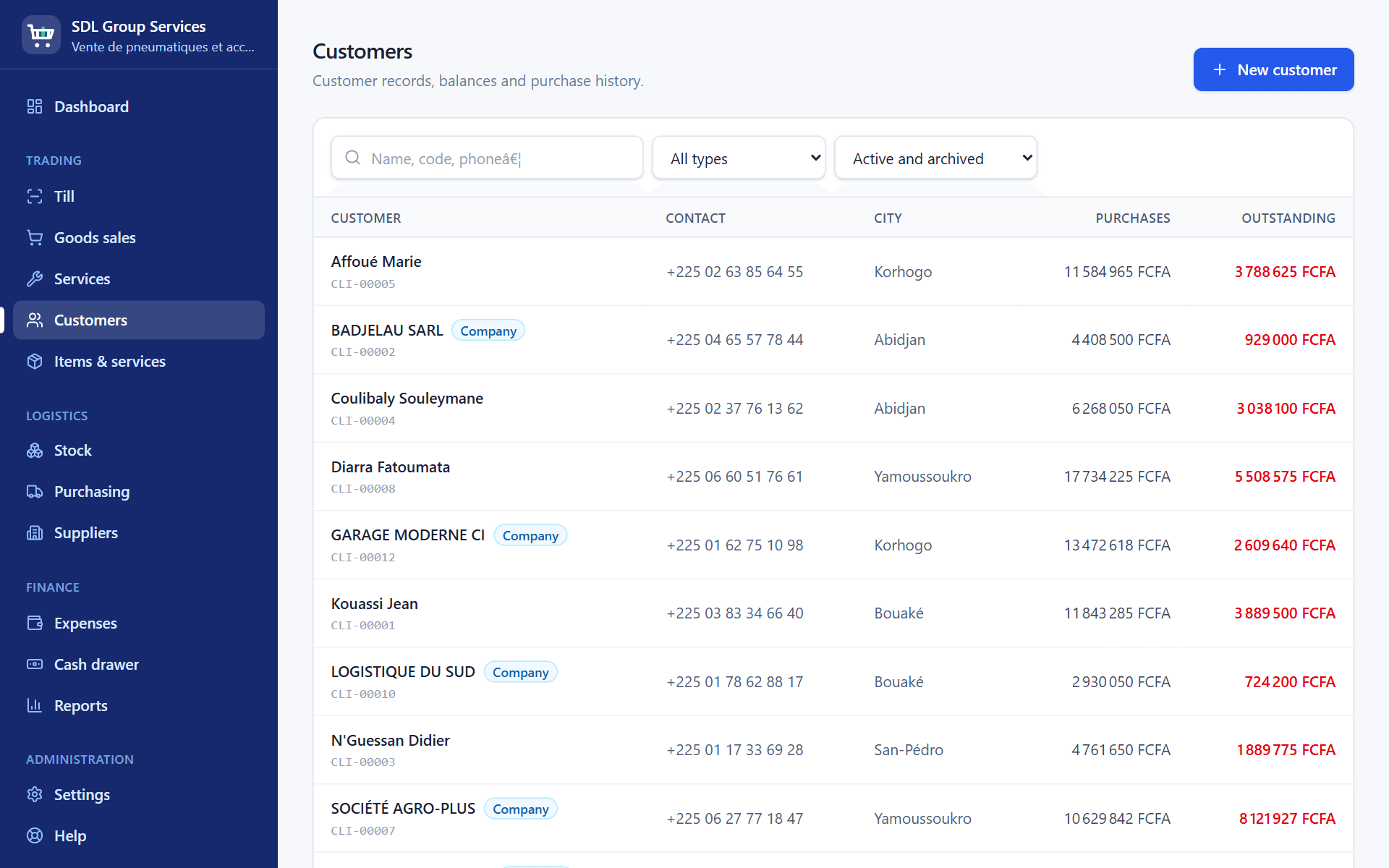Click phone number +225 06 60 51 76 61
Image resolution: width=1389 pixels, height=868 pixels.
coord(735,477)
